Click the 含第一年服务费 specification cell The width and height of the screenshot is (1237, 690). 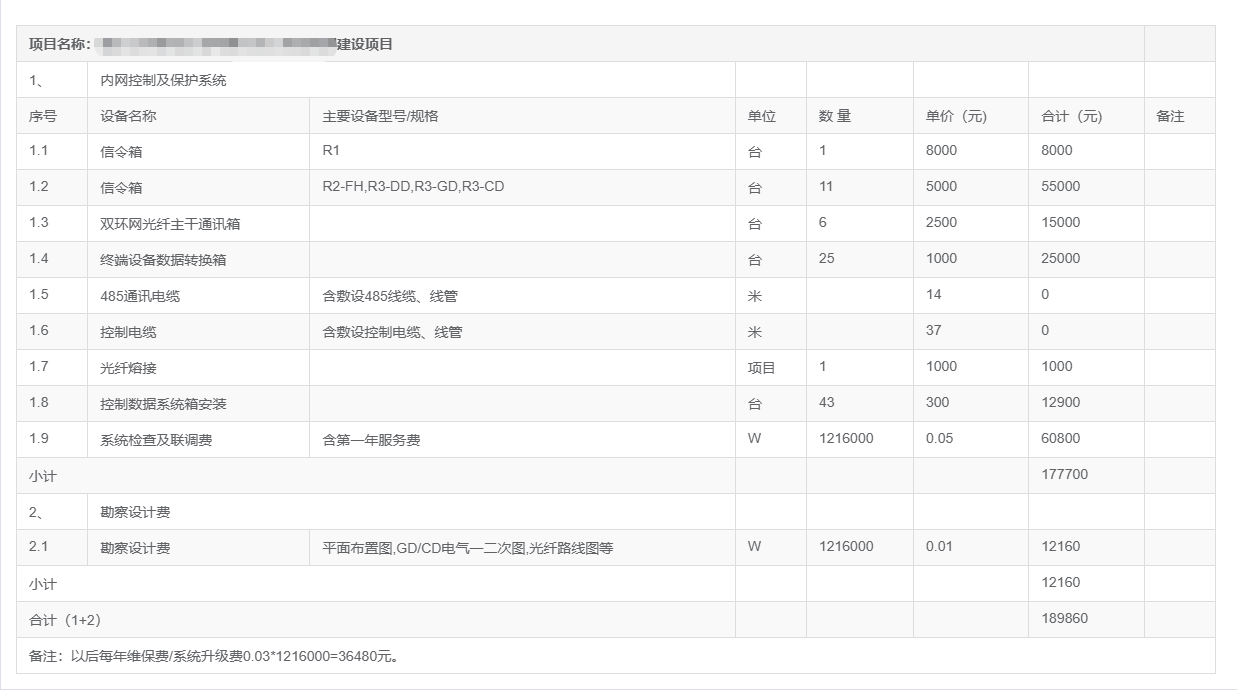(x=371, y=440)
